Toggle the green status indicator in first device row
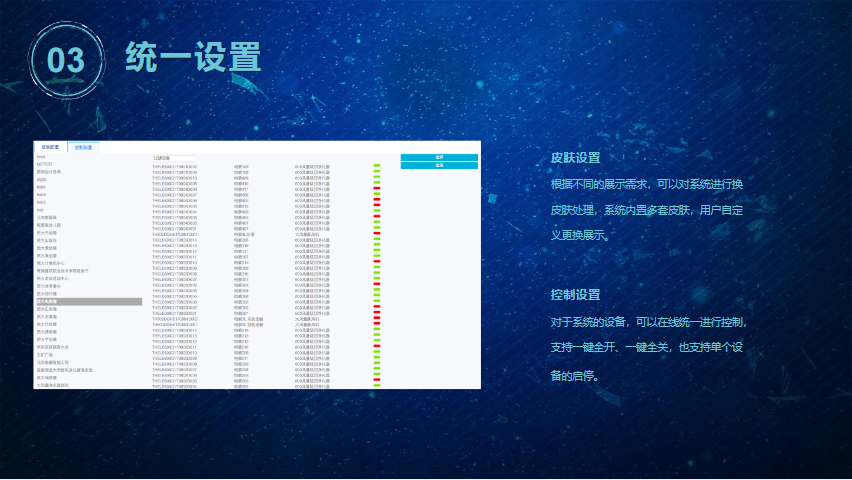 (x=377, y=166)
